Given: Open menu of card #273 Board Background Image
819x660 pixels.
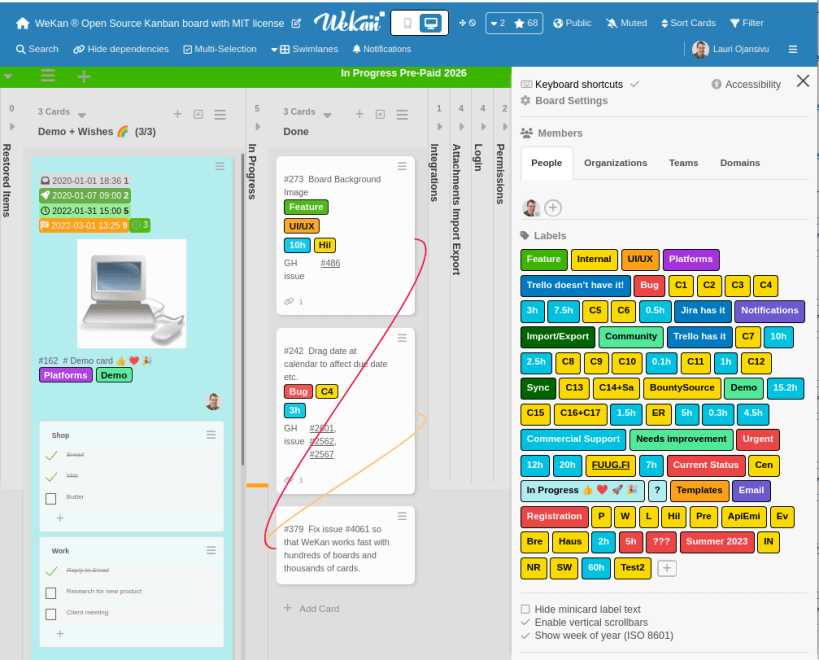Looking at the screenshot, I should 402,166.
